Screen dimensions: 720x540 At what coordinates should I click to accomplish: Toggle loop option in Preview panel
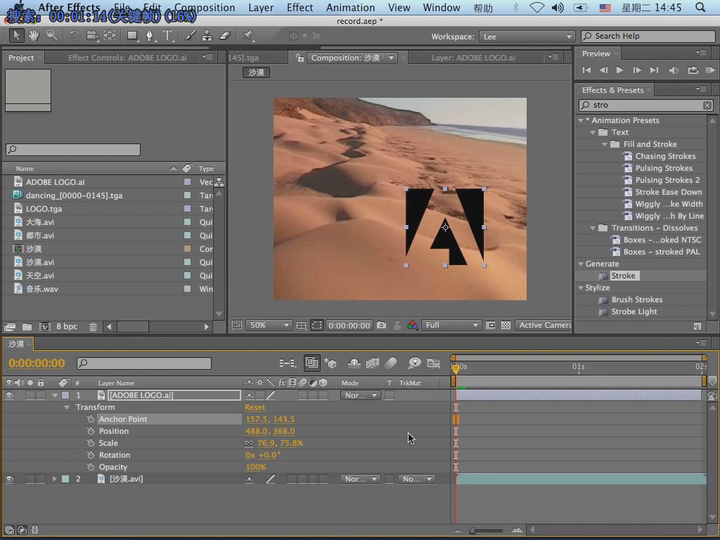[692, 70]
